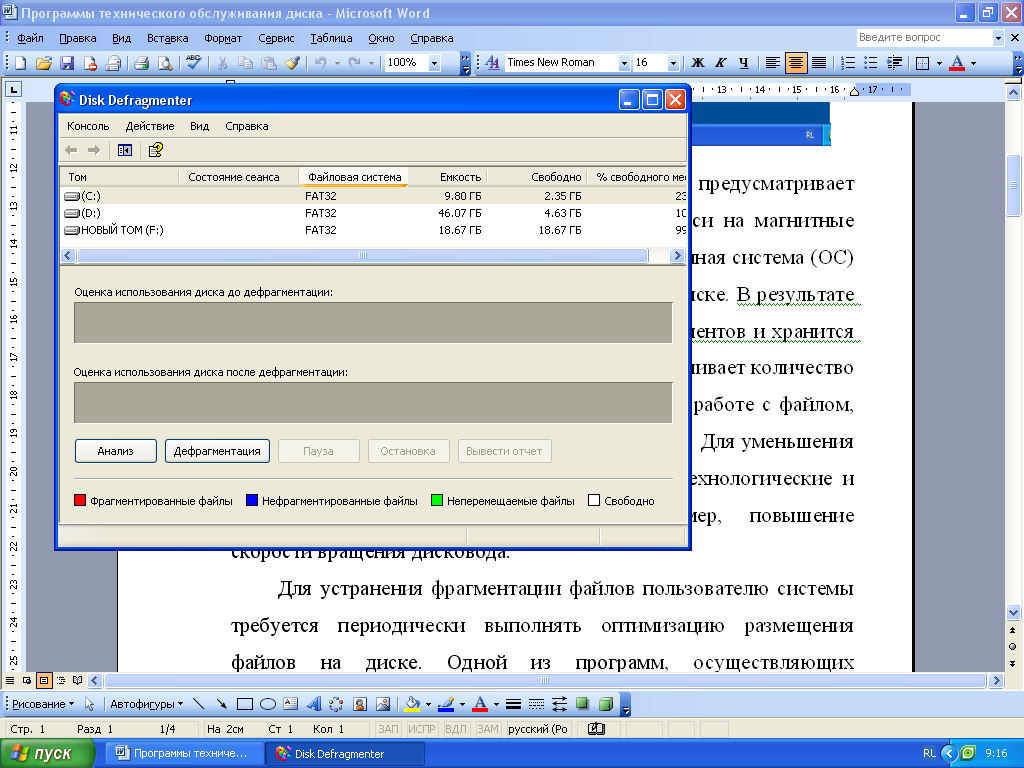Viewport: 1024px width, 768px height.
Task: Click the increase indent icon
Action: point(894,63)
